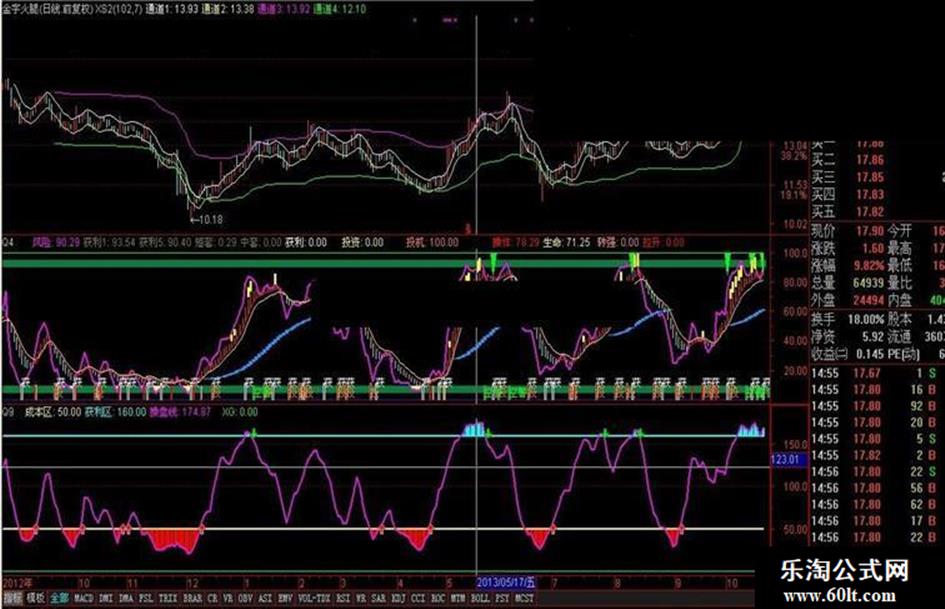Click the 现价 value 17.90
The width and height of the screenshot is (945, 609).
point(870,231)
